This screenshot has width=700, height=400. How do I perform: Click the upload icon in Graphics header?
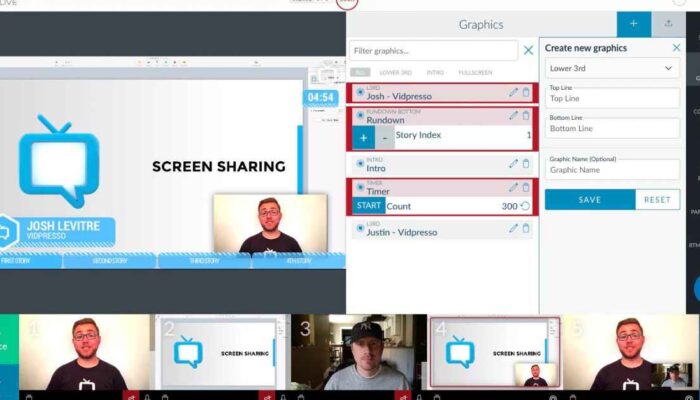point(668,24)
